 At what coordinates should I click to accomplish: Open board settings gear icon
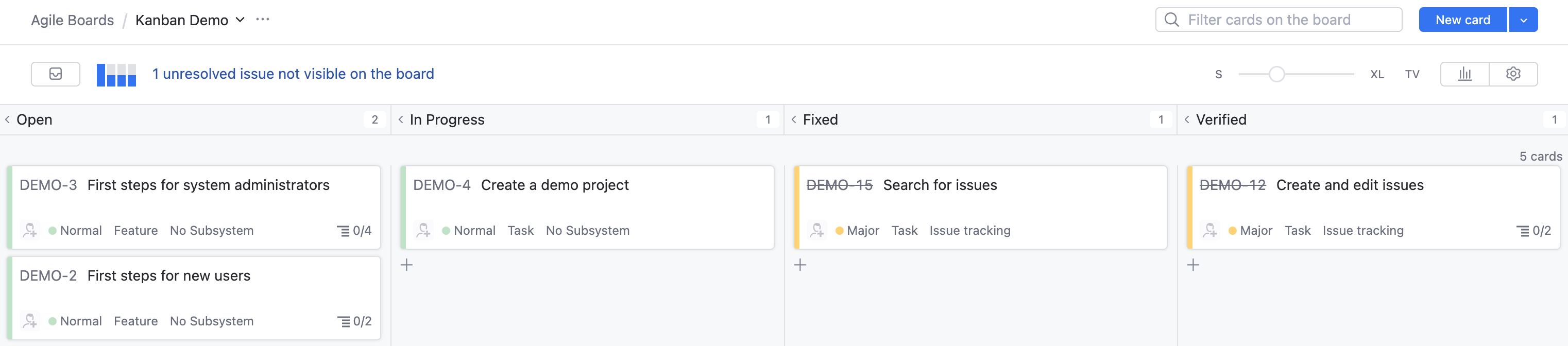pos(1513,74)
